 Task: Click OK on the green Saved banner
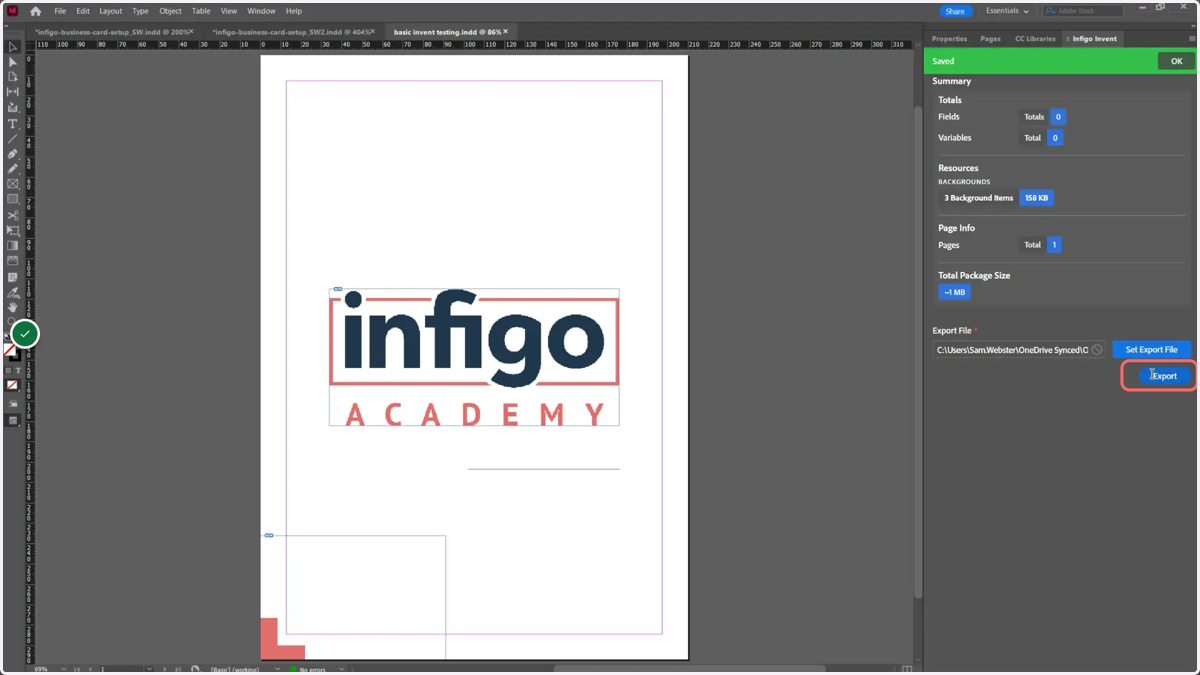1176,61
